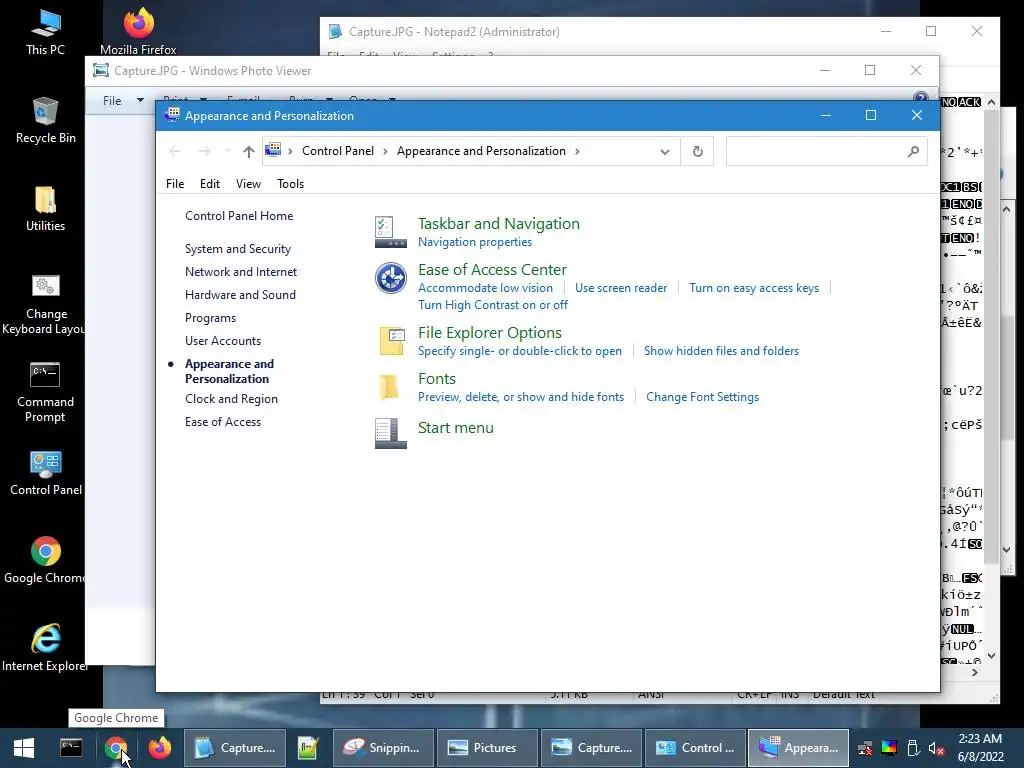This screenshot has width=1024, height=768.
Task: Click Turn High Contrast on or off
Action: 493,305
